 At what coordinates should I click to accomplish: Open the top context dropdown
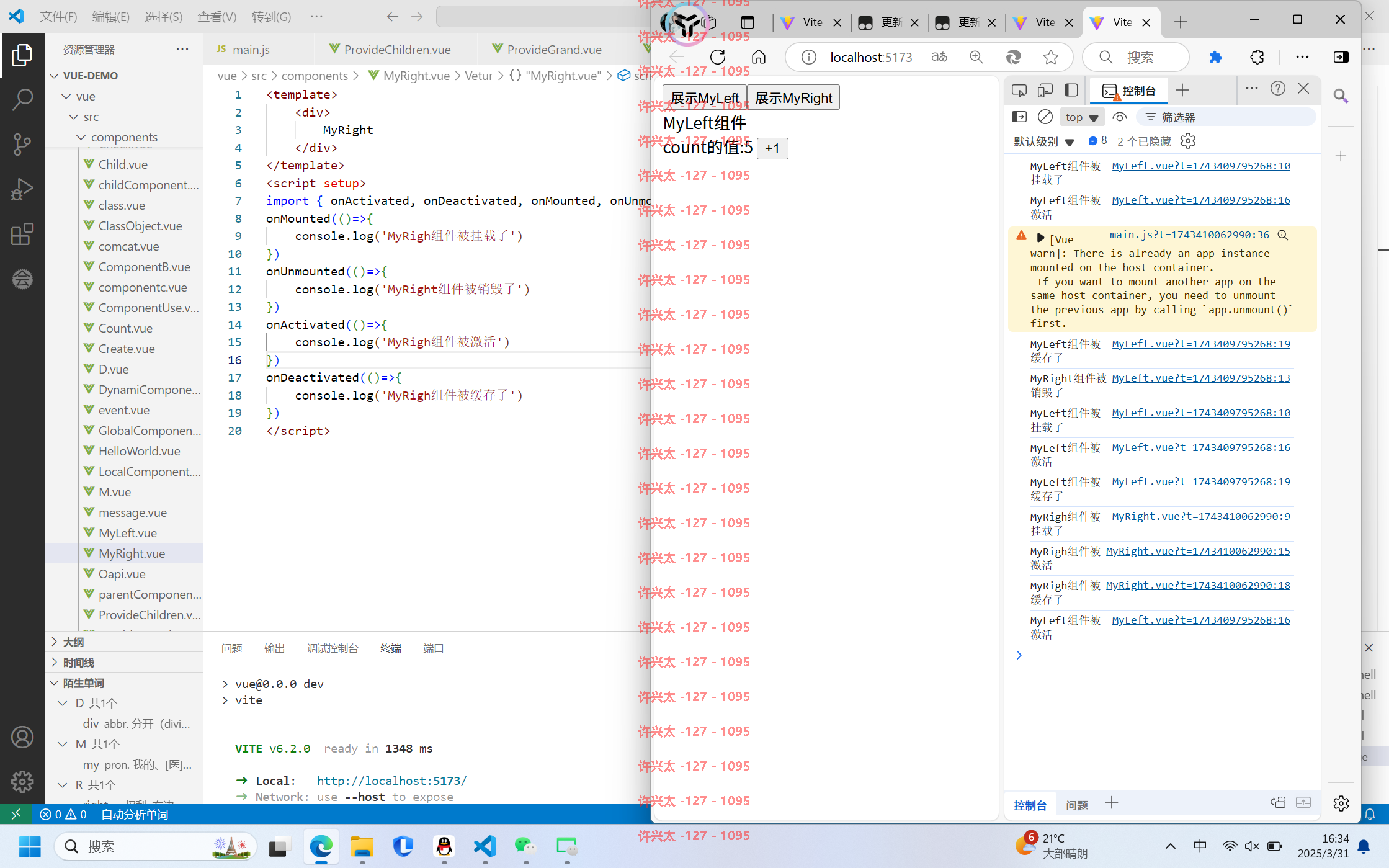point(1081,117)
